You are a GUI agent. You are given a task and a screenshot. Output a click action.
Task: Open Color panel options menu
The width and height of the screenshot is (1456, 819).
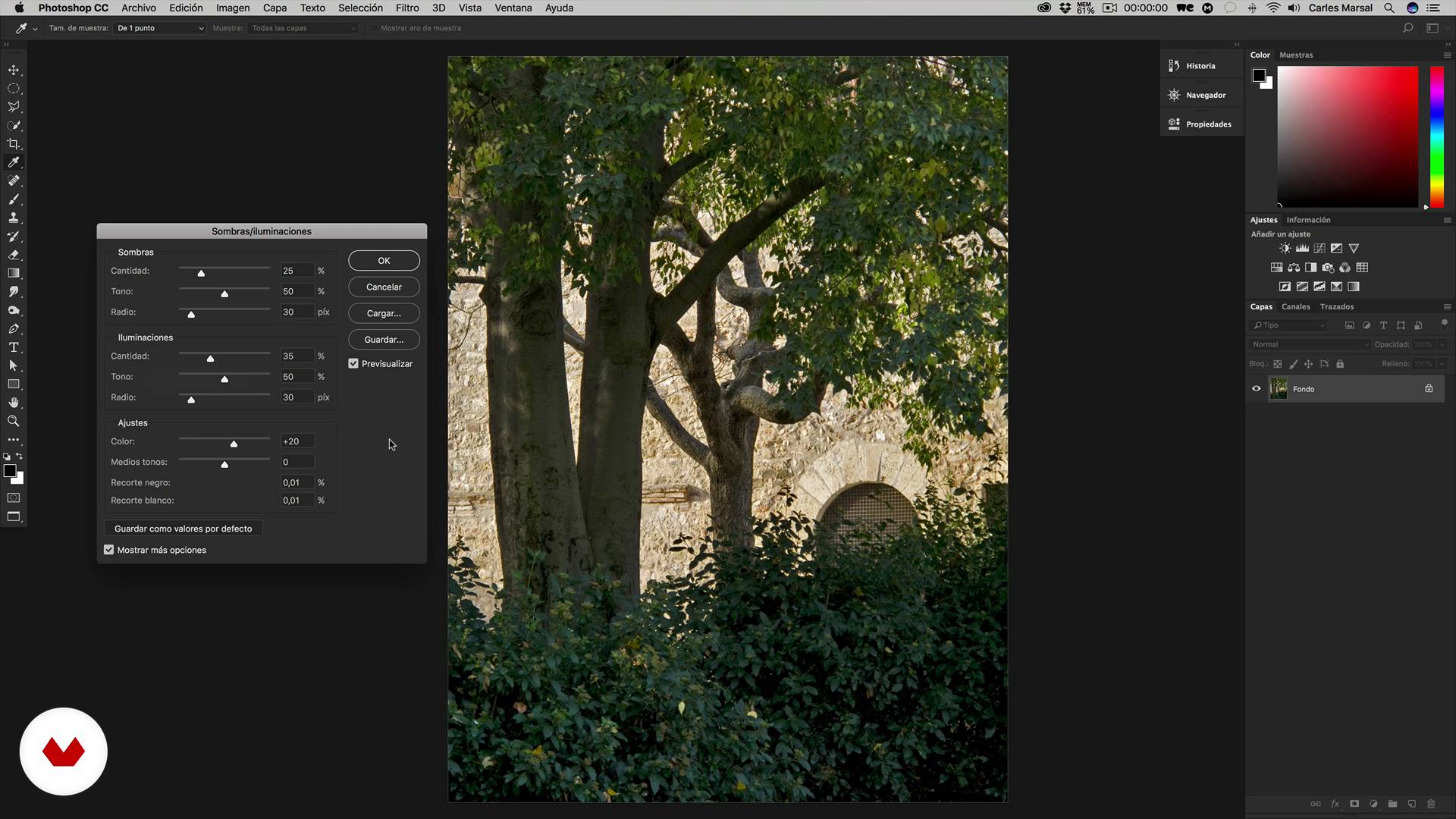click(x=1447, y=55)
